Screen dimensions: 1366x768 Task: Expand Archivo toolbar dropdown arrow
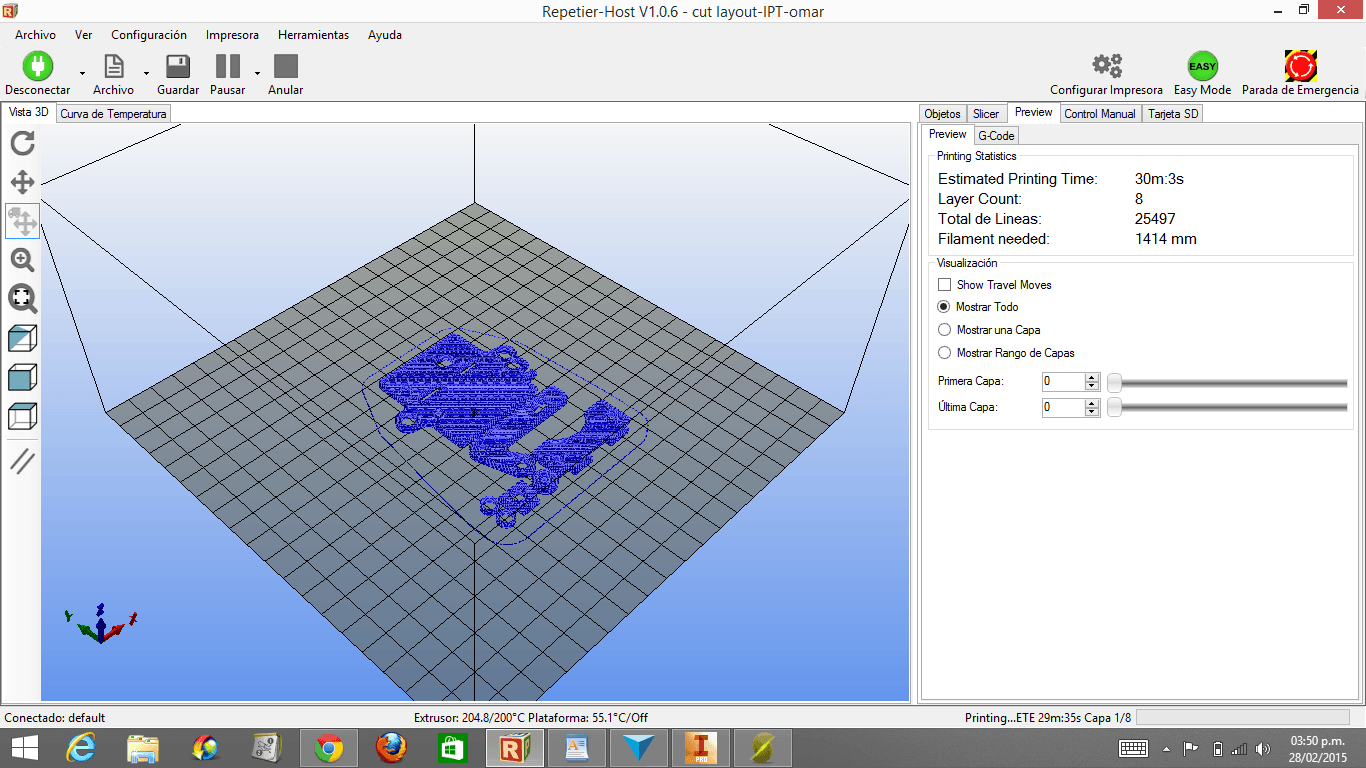(x=146, y=73)
